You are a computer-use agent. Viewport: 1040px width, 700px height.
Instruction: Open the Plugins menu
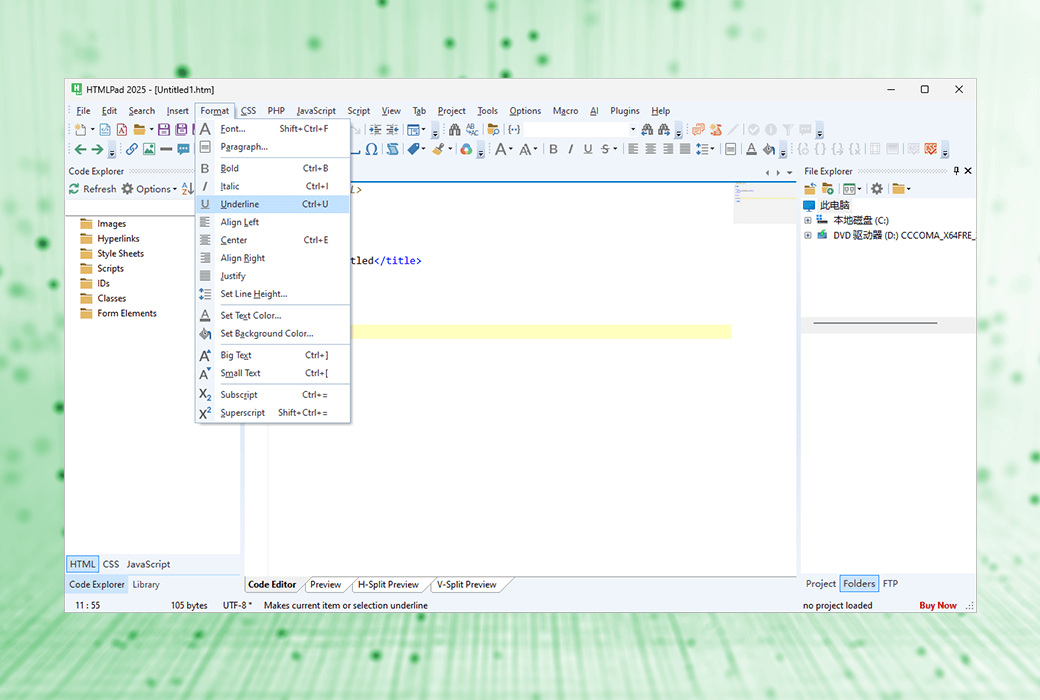pyautogui.click(x=625, y=111)
